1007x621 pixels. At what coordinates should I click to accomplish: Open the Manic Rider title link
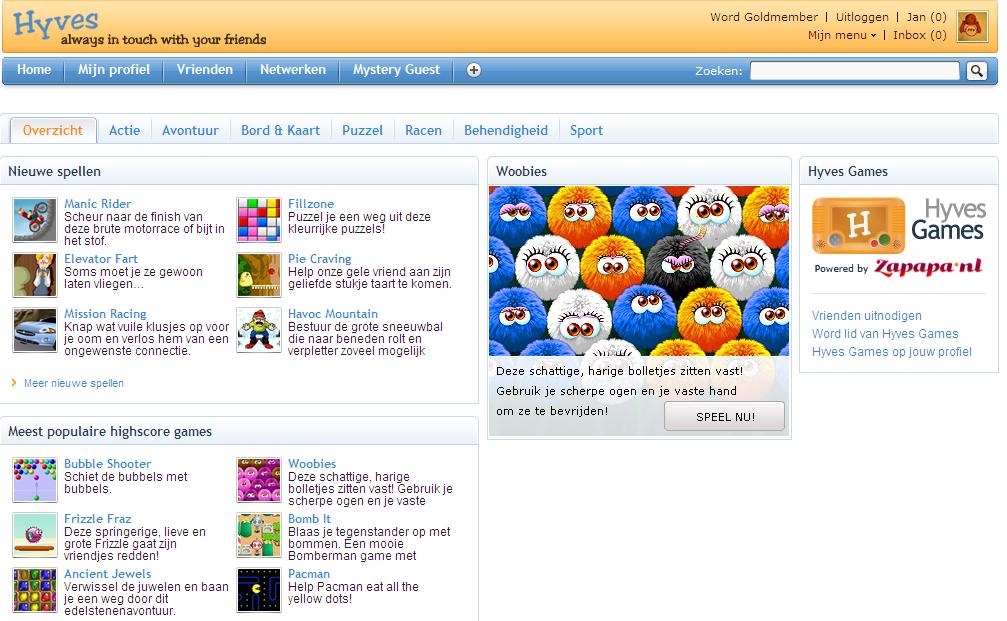point(97,204)
